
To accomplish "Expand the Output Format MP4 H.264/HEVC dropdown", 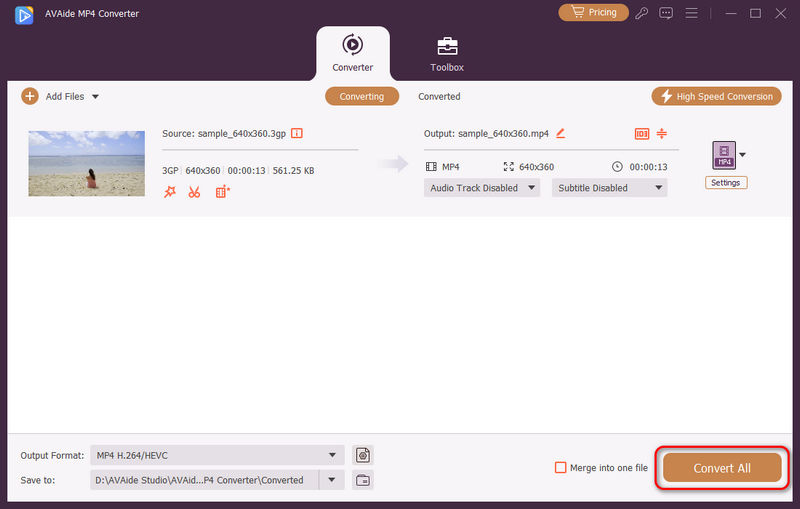I will 218,455.
